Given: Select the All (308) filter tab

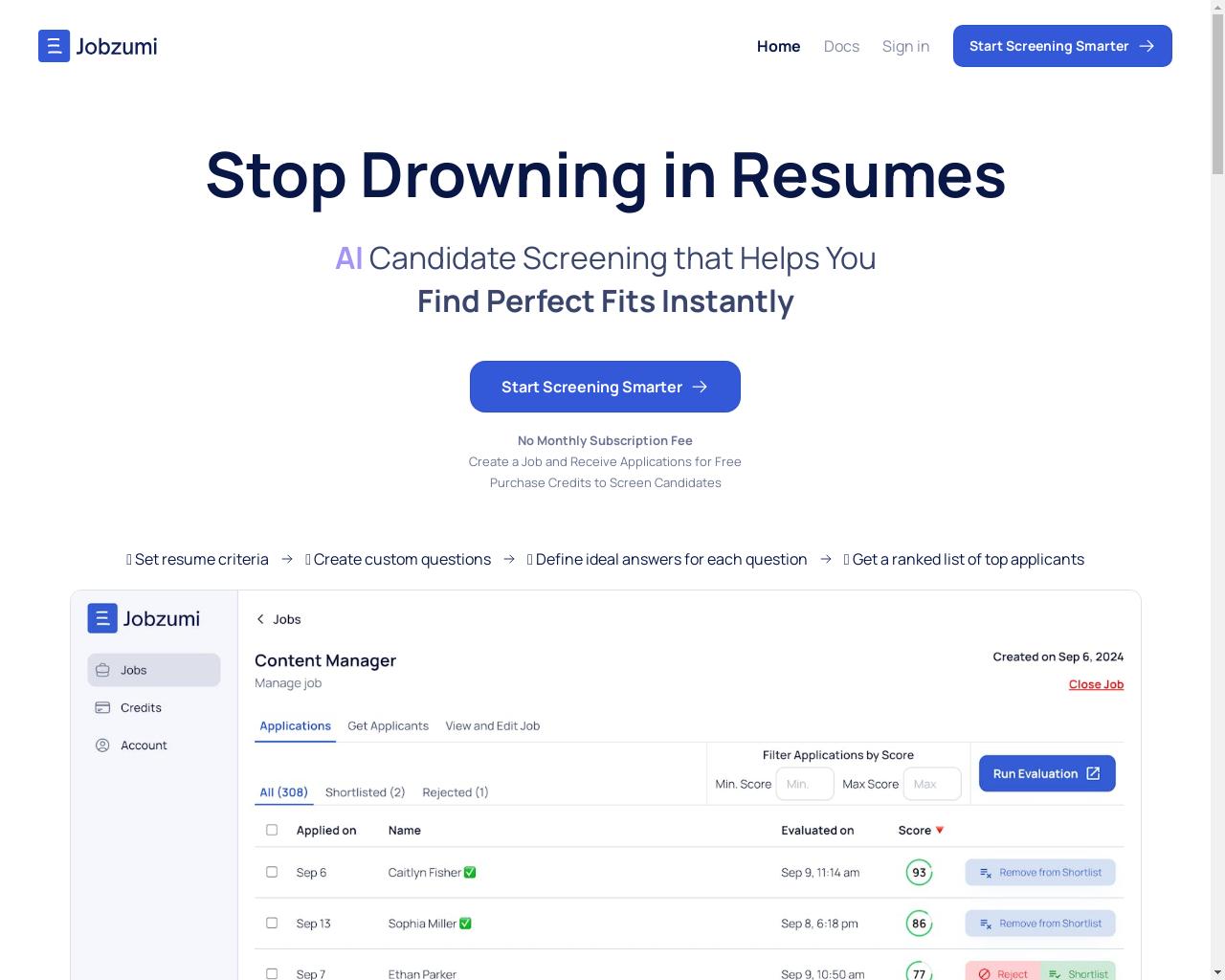Looking at the screenshot, I should point(283,792).
